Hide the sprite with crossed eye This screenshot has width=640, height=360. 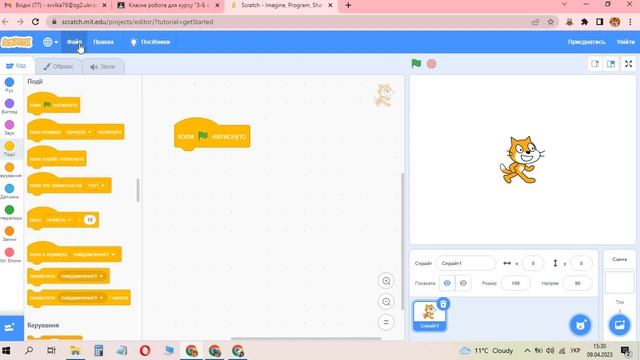tap(463, 283)
